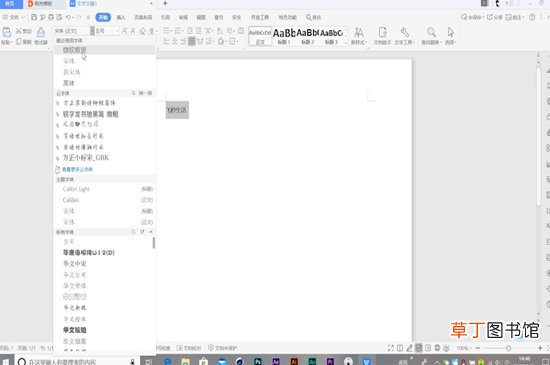
Task: Click the refresh cloud fonts button
Action: 142,93
